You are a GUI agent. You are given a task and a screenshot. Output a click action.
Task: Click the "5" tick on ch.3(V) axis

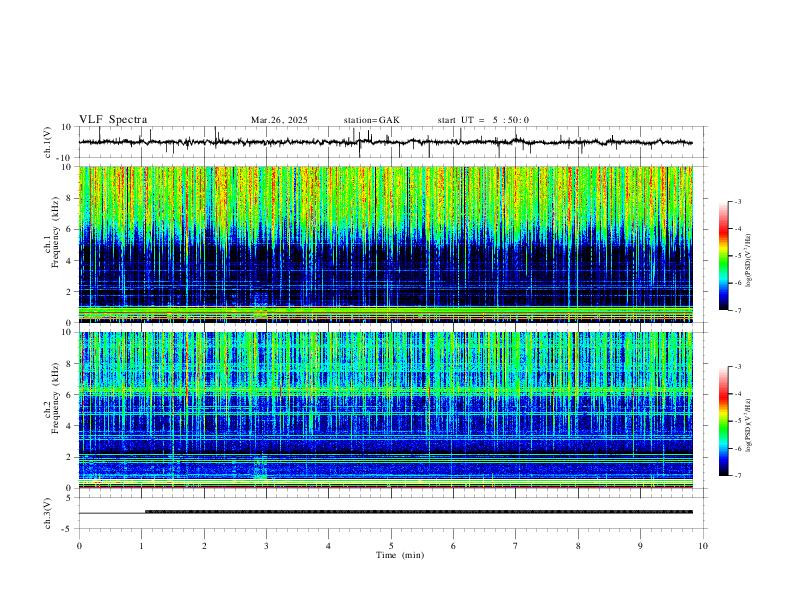click(x=70, y=498)
